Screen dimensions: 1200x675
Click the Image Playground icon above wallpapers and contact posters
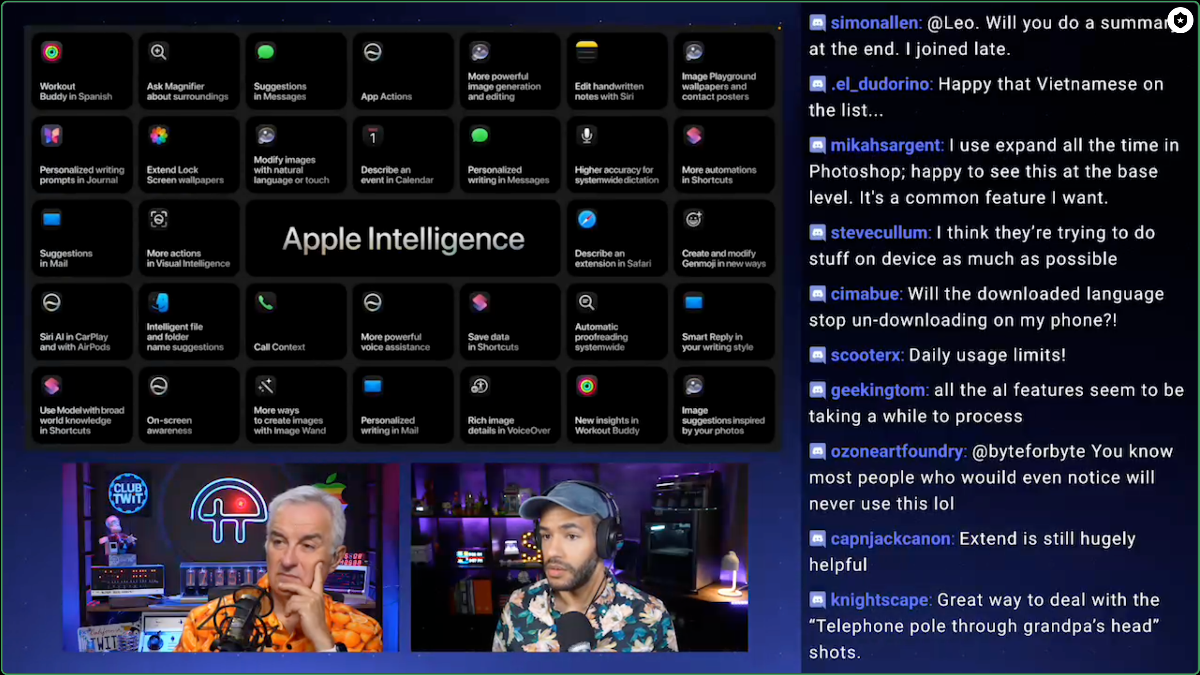pyautogui.click(x=693, y=52)
